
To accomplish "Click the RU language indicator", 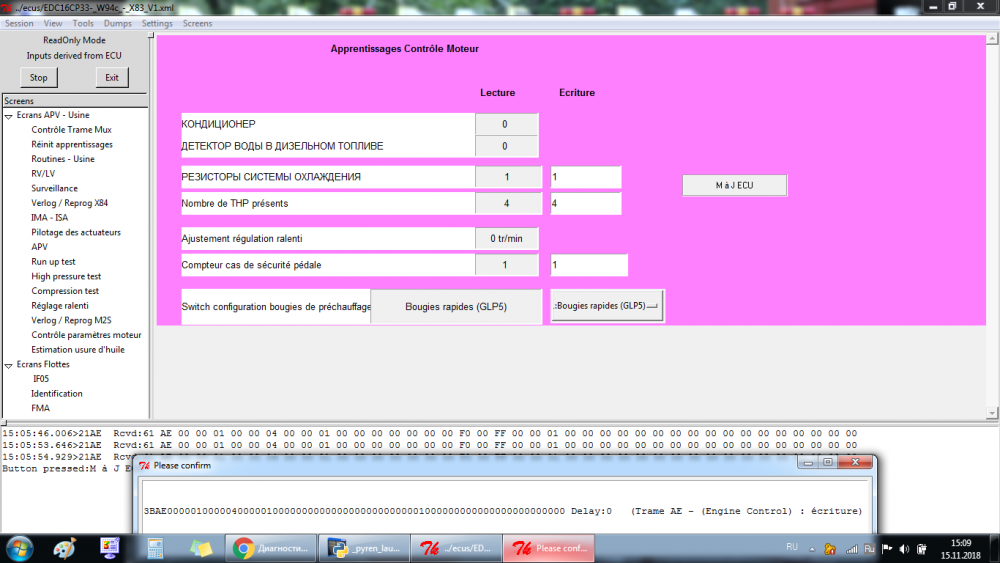I will [792, 547].
